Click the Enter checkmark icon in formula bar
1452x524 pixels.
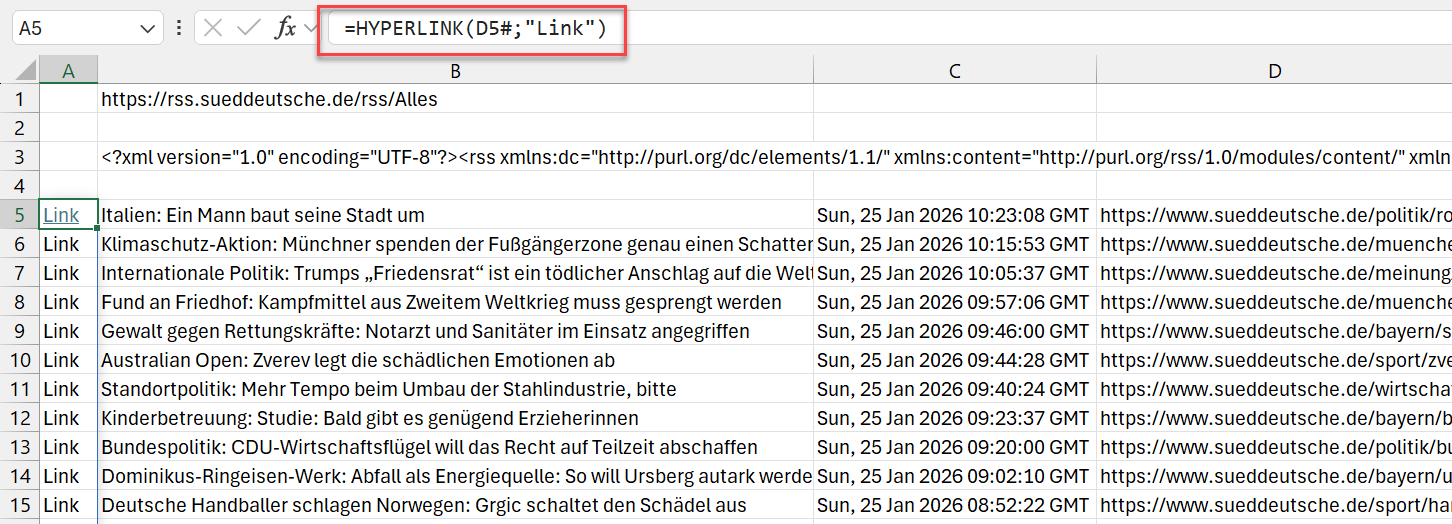[x=248, y=28]
